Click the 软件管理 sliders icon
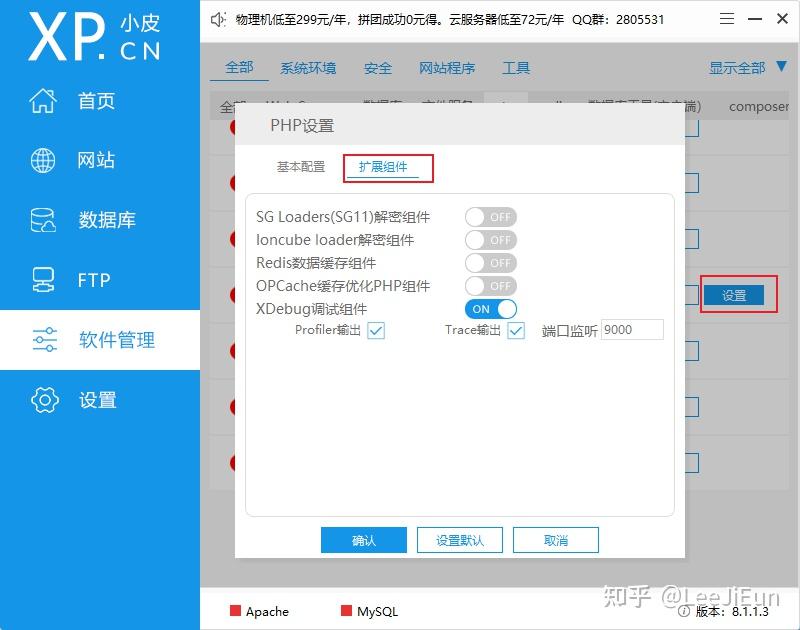This screenshot has width=800, height=630. 44,340
